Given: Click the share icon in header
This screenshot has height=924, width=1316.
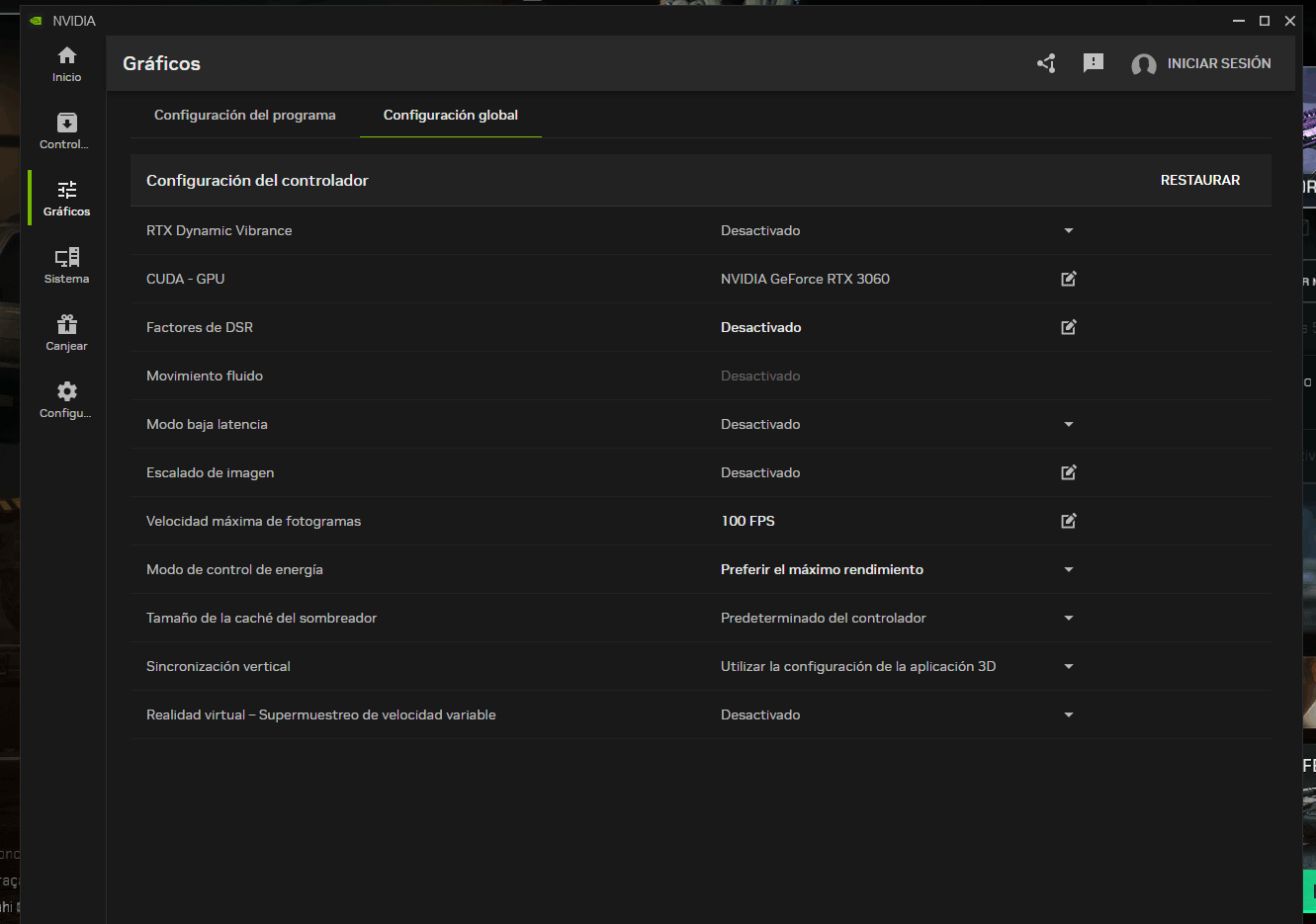Looking at the screenshot, I should (x=1046, y=63).
